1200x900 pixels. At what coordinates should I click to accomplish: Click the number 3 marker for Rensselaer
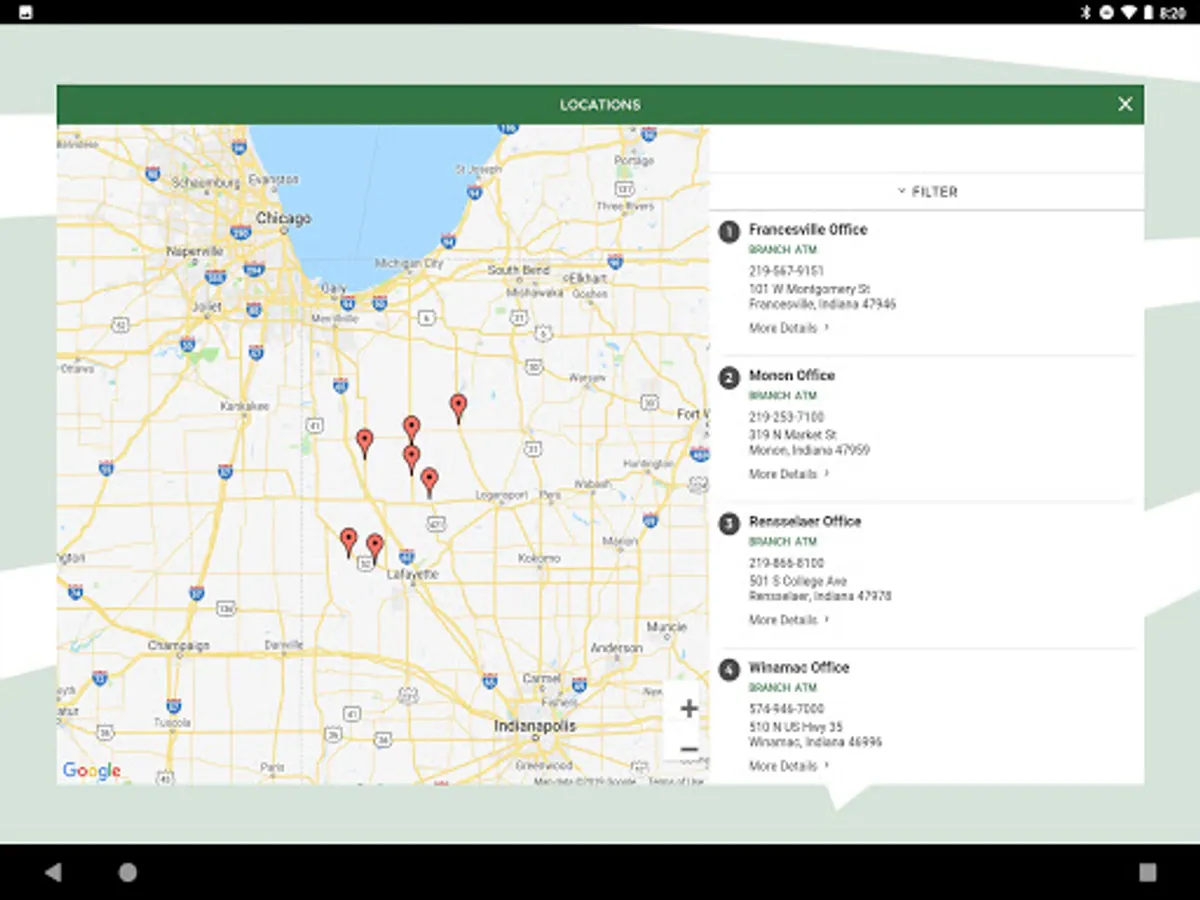(x=729, y=523)
